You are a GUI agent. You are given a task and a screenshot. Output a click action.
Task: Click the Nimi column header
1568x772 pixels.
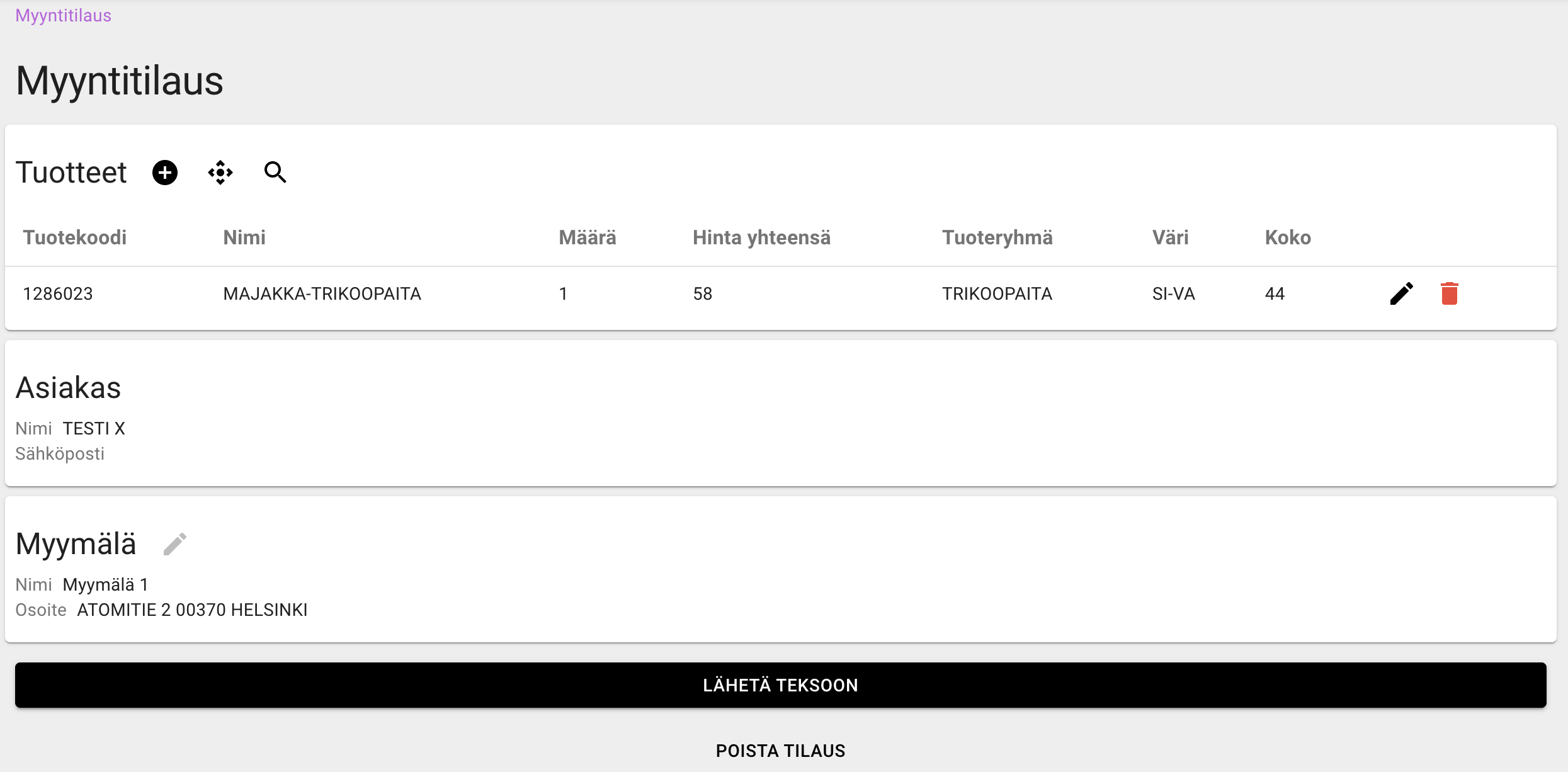(244, 237)
